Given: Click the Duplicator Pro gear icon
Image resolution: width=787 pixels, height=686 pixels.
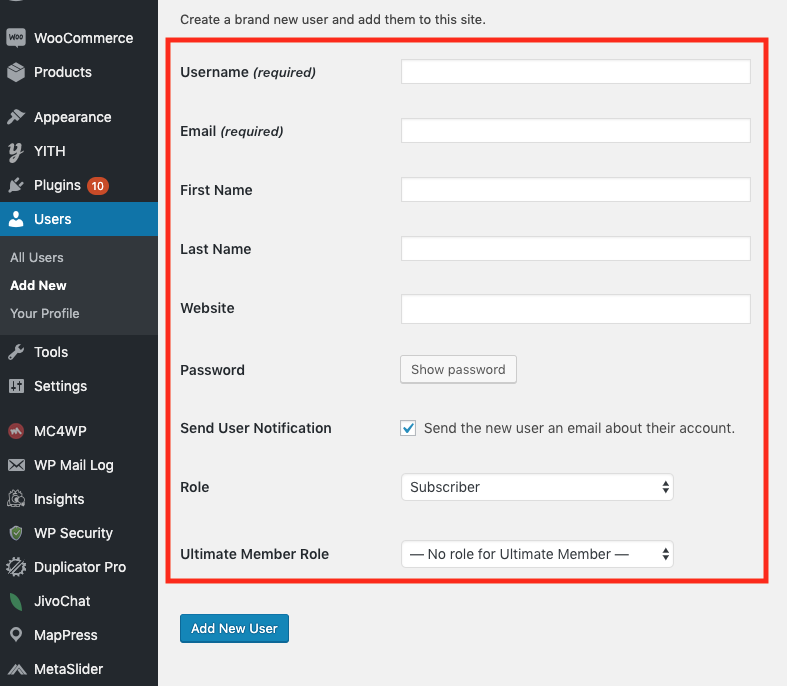Looking at the screenshot, I should (x=16, y=567).
